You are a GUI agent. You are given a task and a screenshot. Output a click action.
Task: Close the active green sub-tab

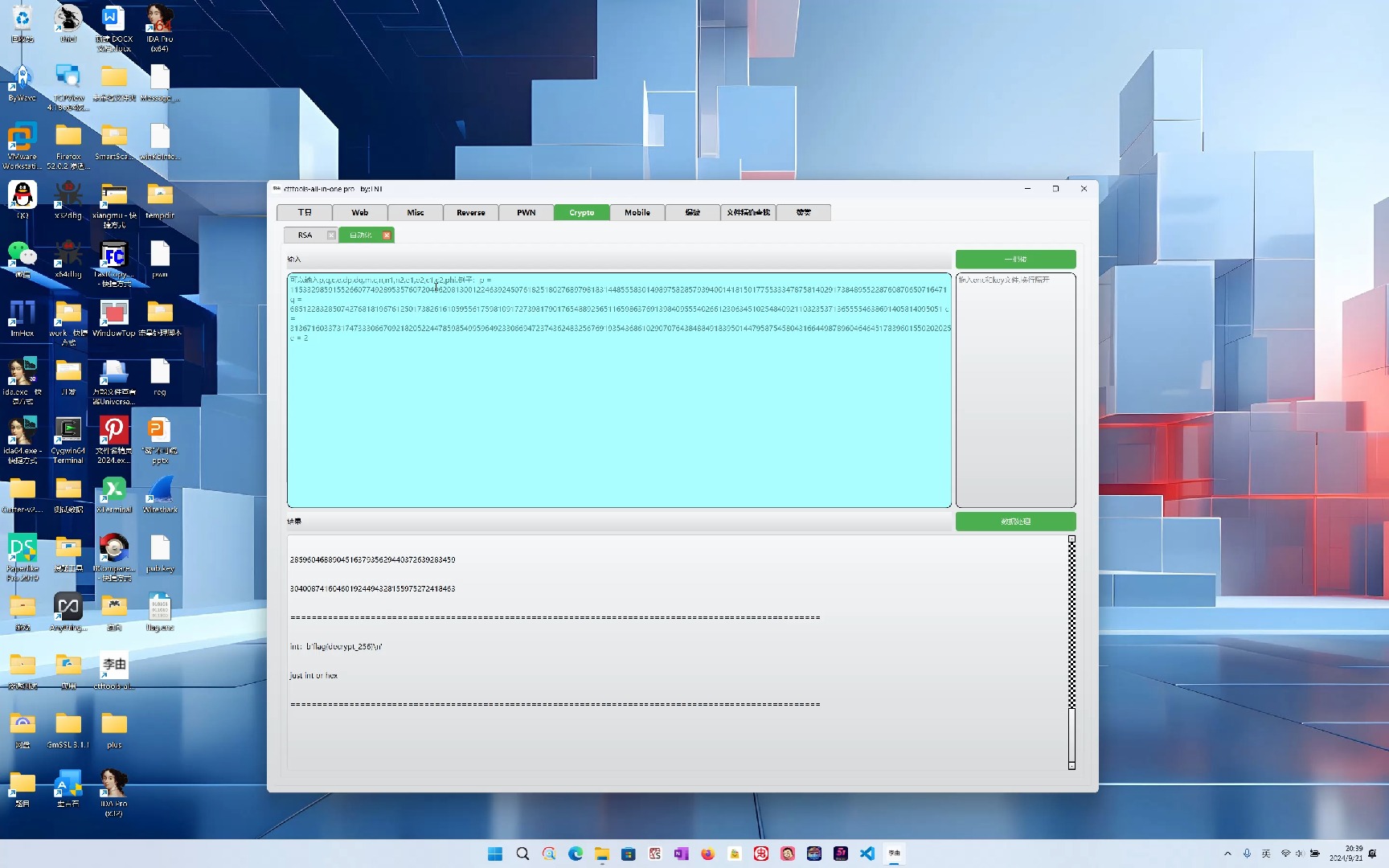pos(387,235)
